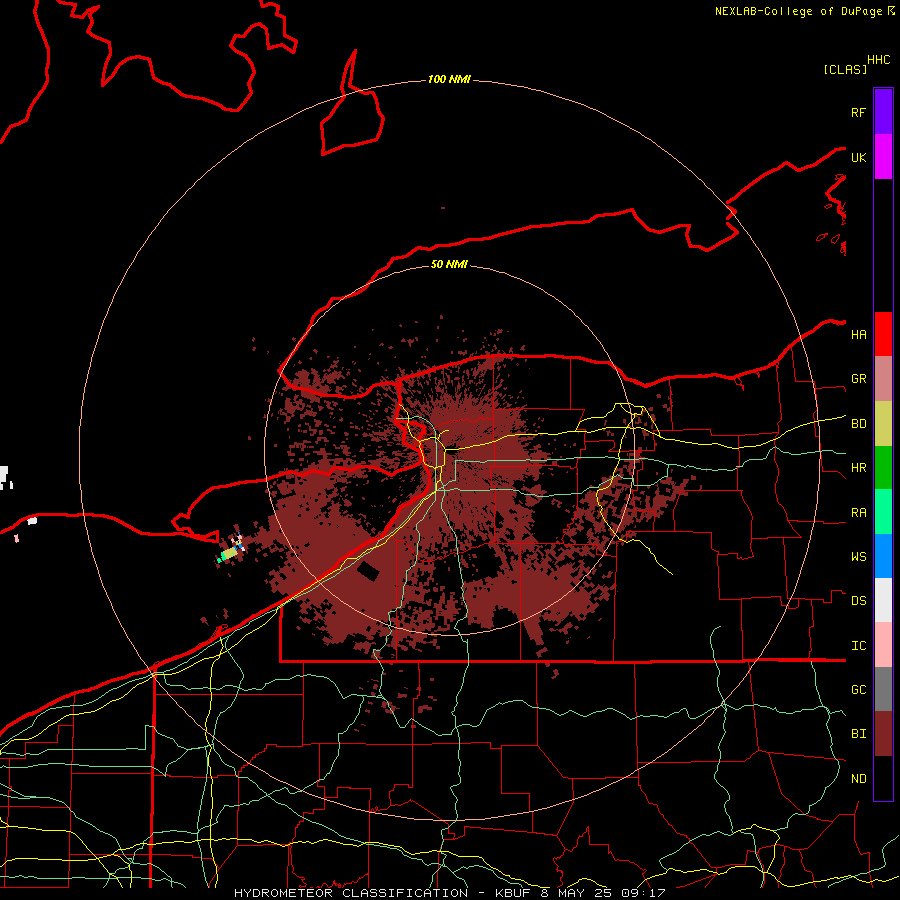Screen dimensions: 900x900
Task: Click the magenta UK color swatch
Action: click(883, 157)
